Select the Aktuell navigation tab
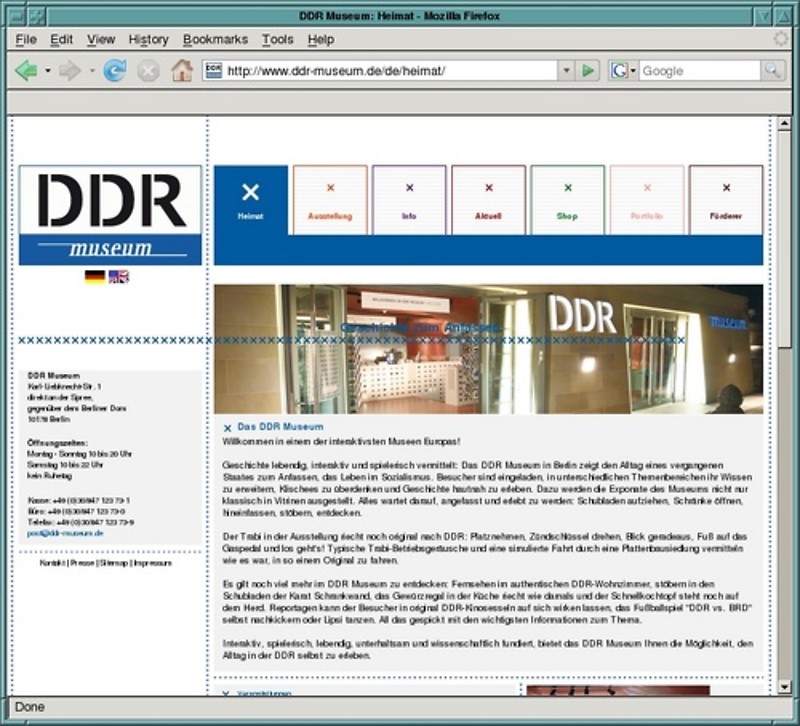The width and height of the screenshot is (800, 726). tap(488, 200)
